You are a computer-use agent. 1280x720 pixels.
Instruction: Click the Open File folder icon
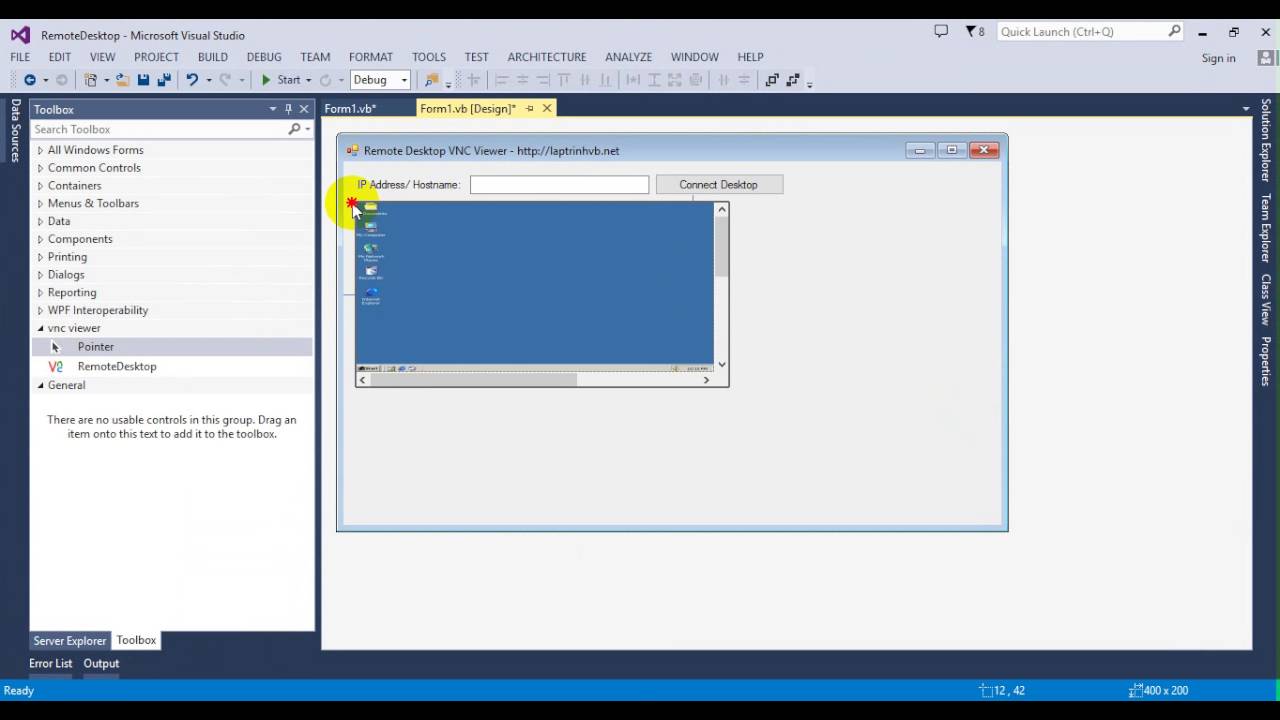(x=122, y=80)
